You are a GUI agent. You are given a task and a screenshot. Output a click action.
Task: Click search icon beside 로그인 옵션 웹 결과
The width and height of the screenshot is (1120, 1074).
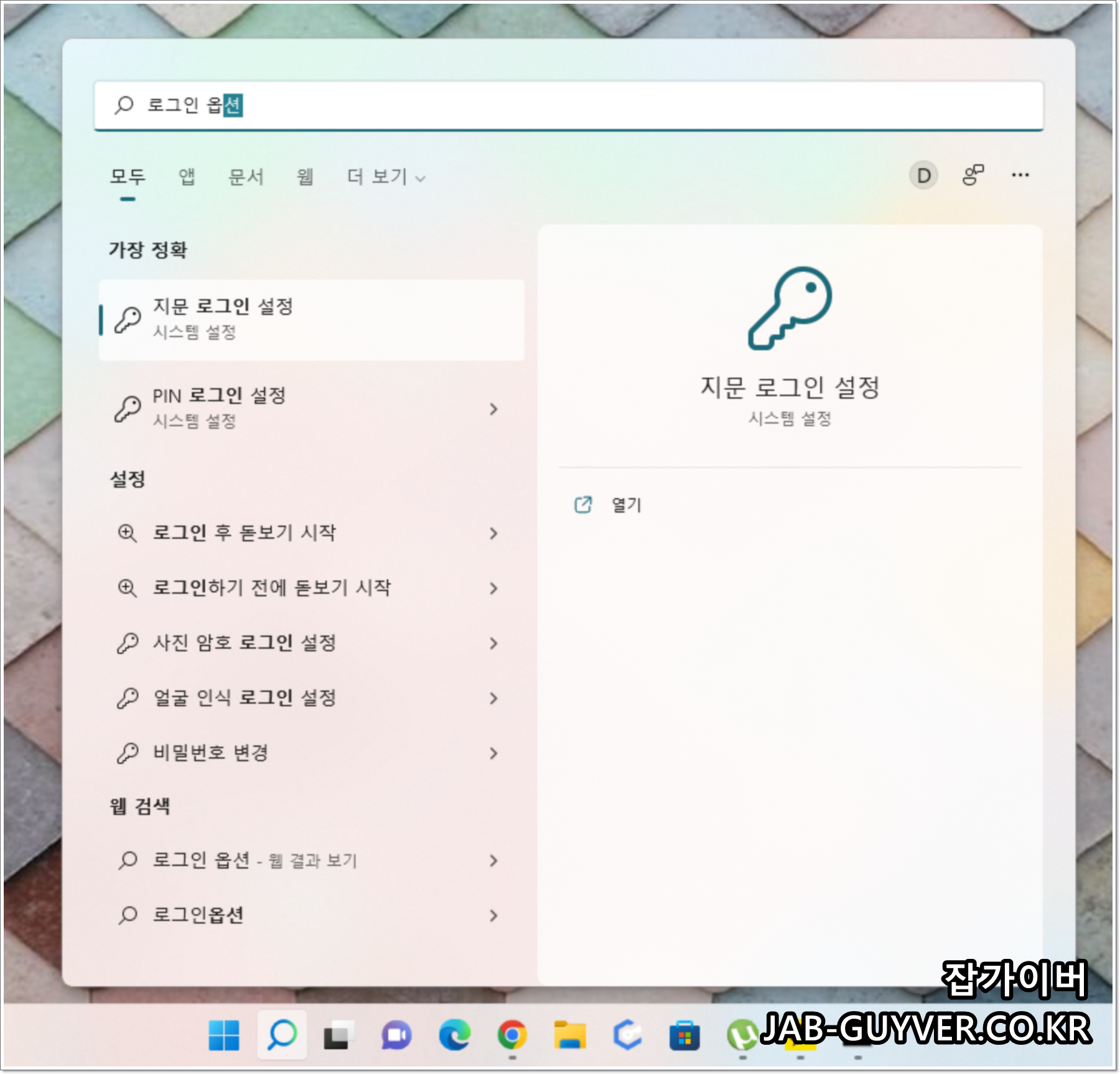click(128, 861)
